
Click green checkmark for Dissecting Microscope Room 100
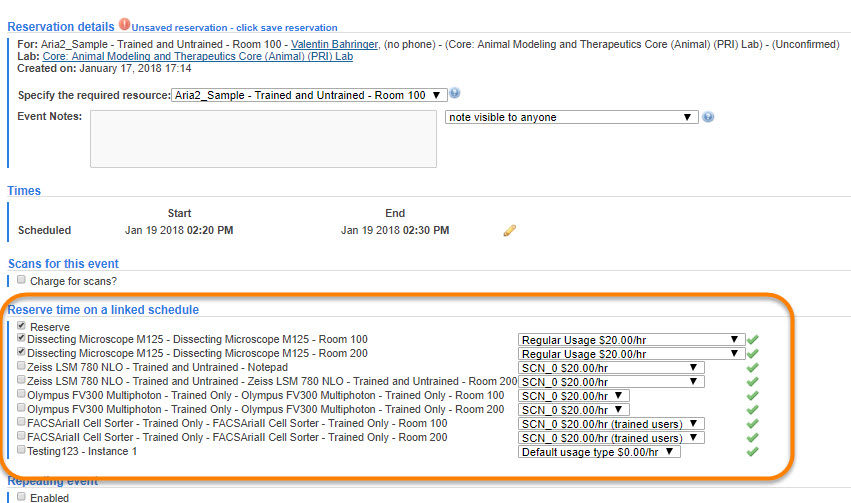point(753,340)
